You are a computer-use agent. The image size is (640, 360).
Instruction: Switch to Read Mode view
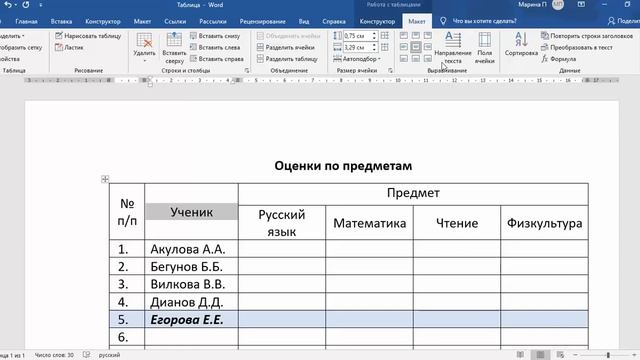click(520, 355)
